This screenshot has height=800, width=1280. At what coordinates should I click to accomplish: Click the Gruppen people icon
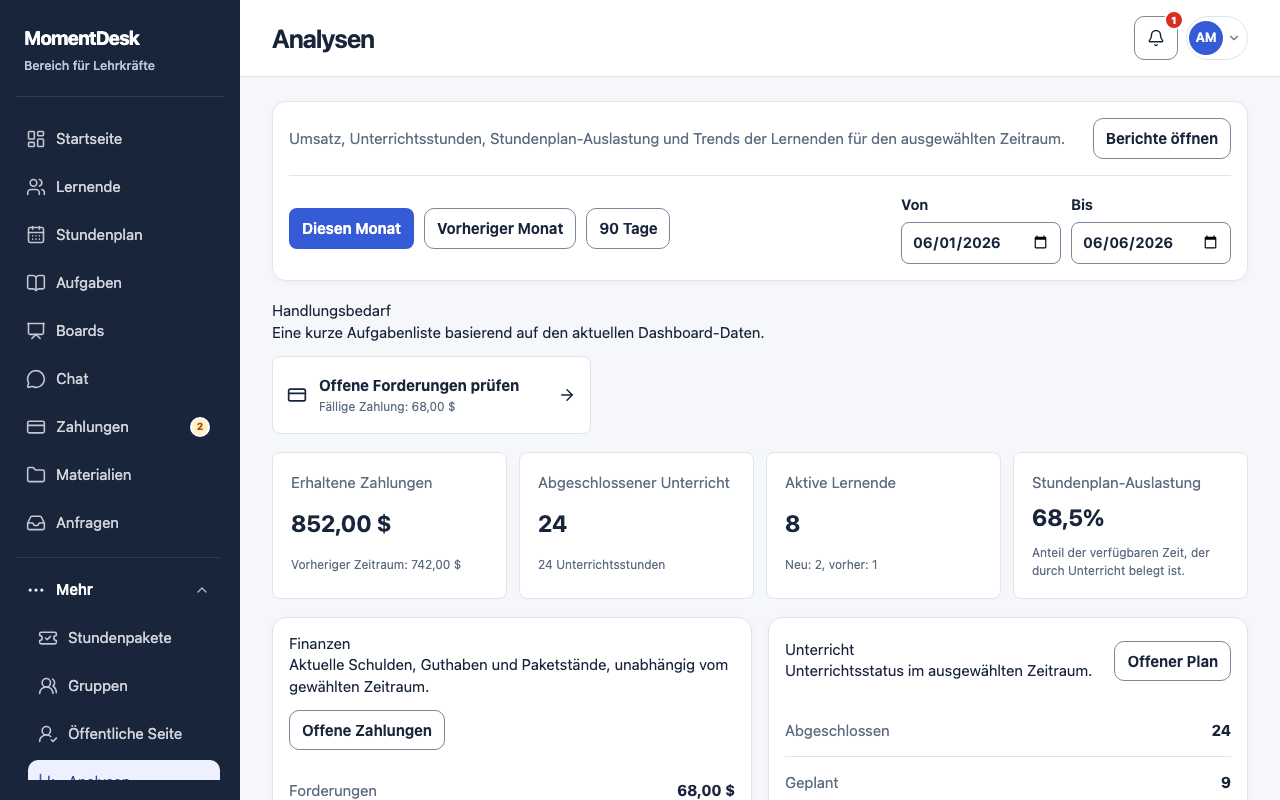pos(48,686)
